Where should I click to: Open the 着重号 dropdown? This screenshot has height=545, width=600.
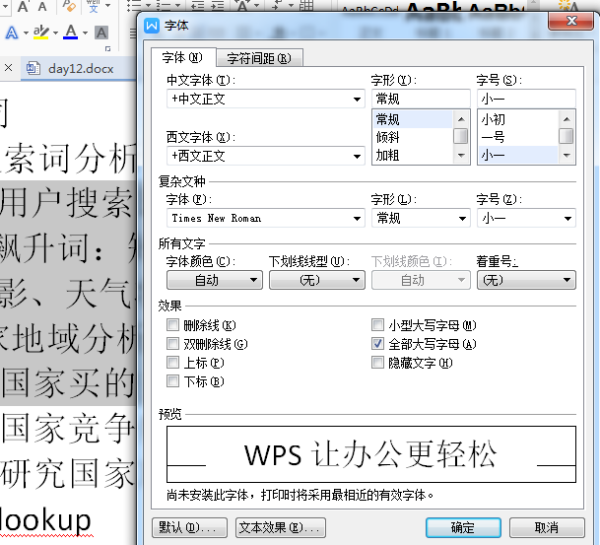pos(526,280)
